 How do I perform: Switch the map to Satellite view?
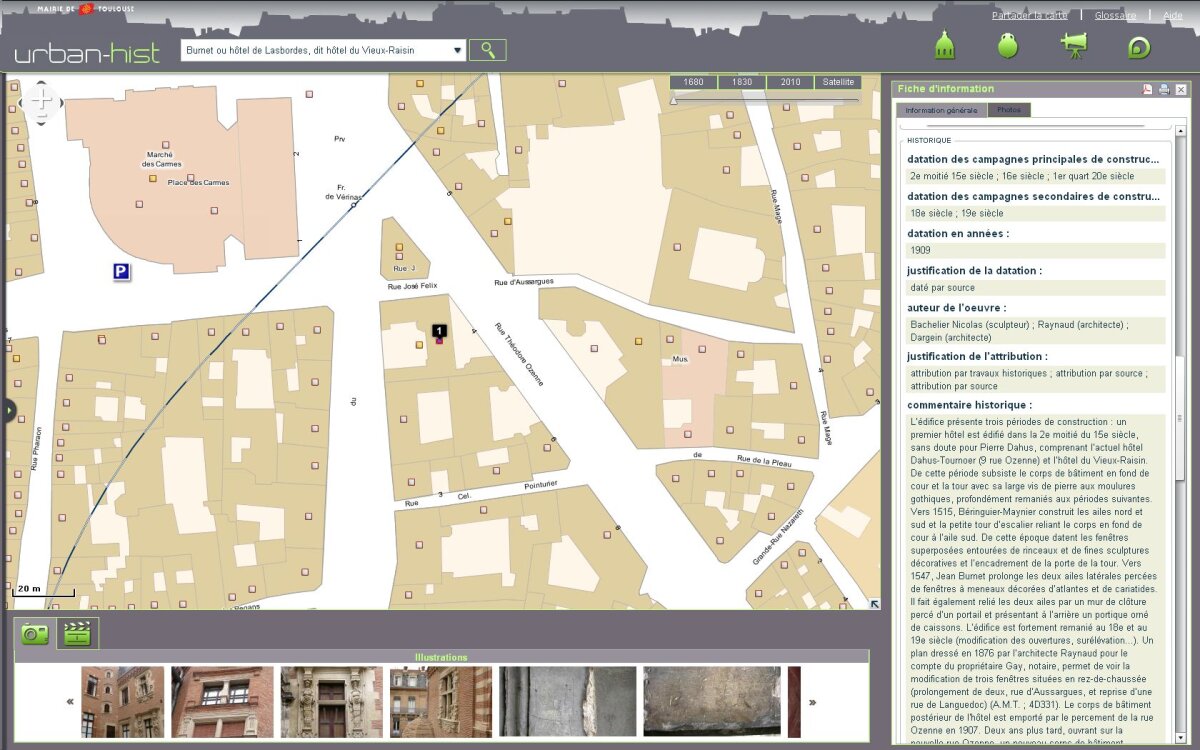(x=838, y=82)
